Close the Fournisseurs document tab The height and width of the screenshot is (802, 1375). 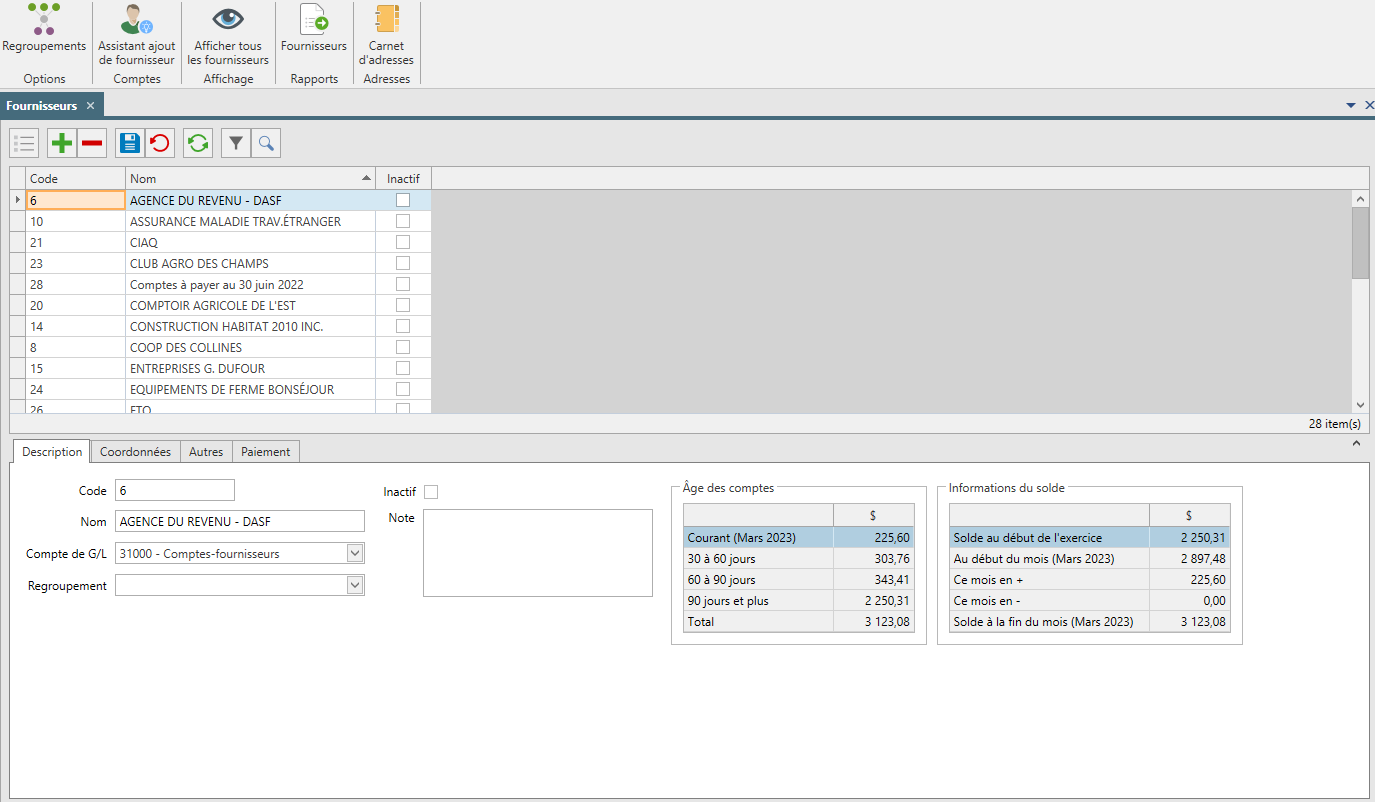tap(90, 105)
